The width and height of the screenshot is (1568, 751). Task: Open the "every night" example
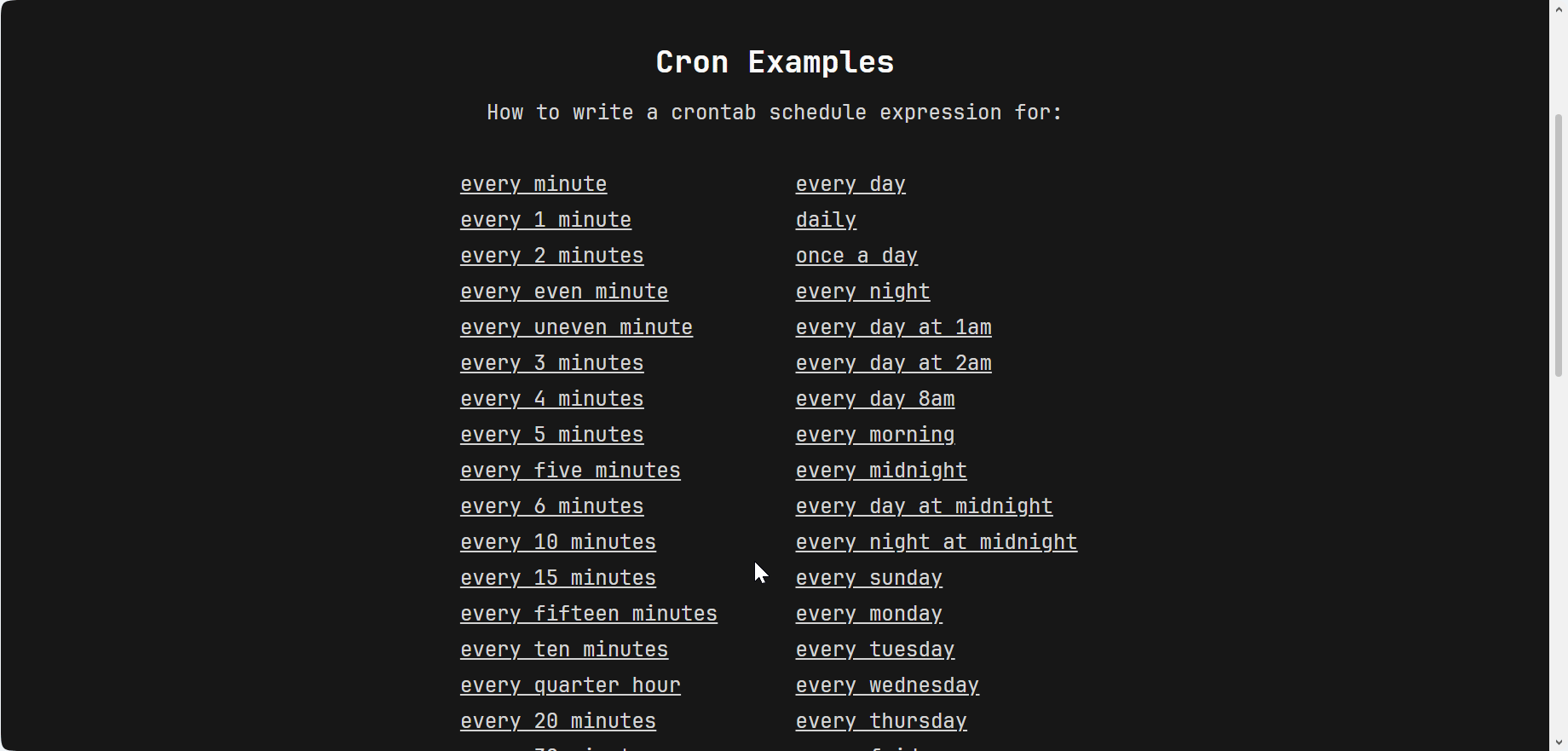point(862,292)
